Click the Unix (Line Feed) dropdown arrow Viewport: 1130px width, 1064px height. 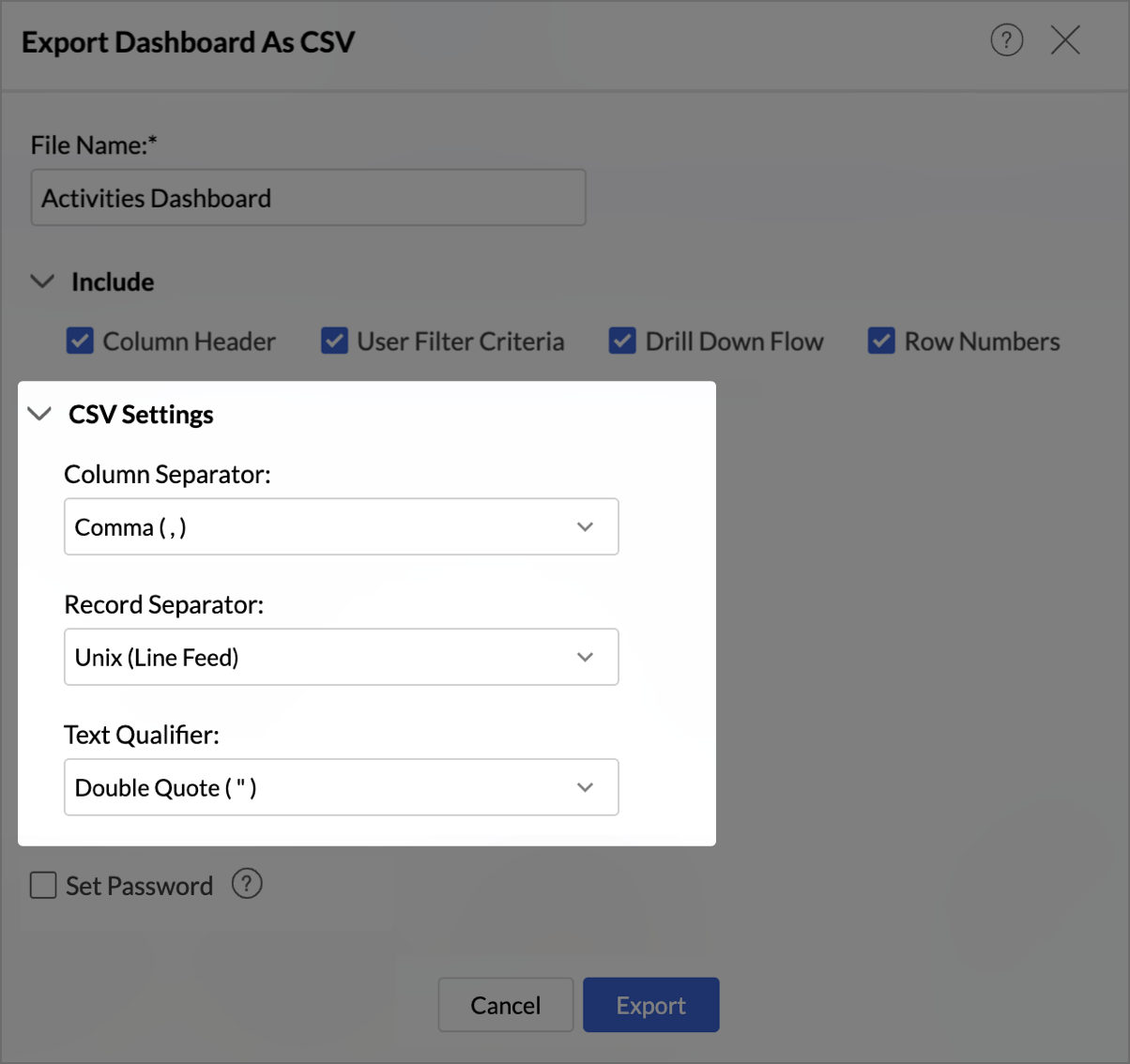[x=585, y=657]
